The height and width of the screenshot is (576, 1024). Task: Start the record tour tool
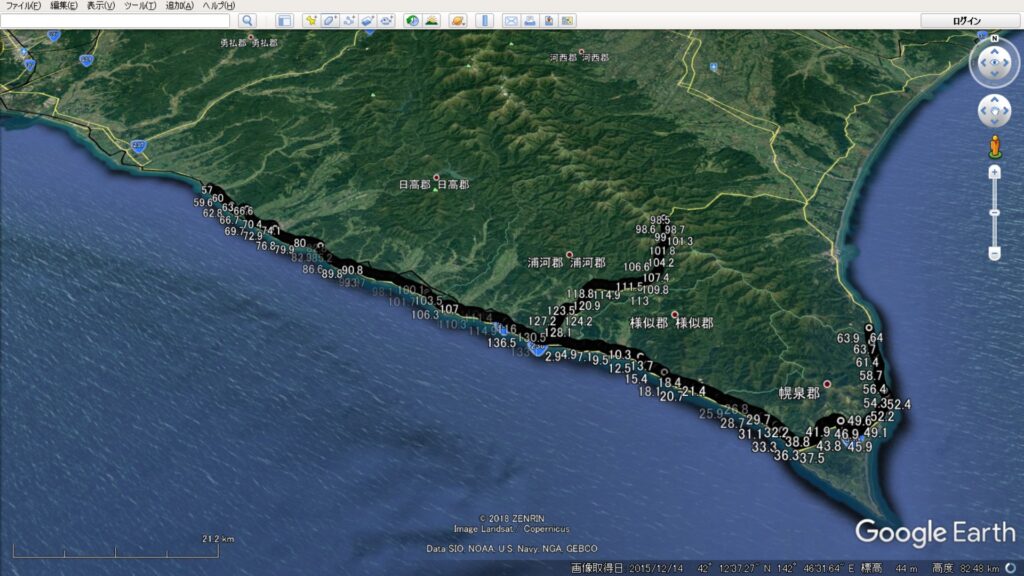click(x=386, y=20)
